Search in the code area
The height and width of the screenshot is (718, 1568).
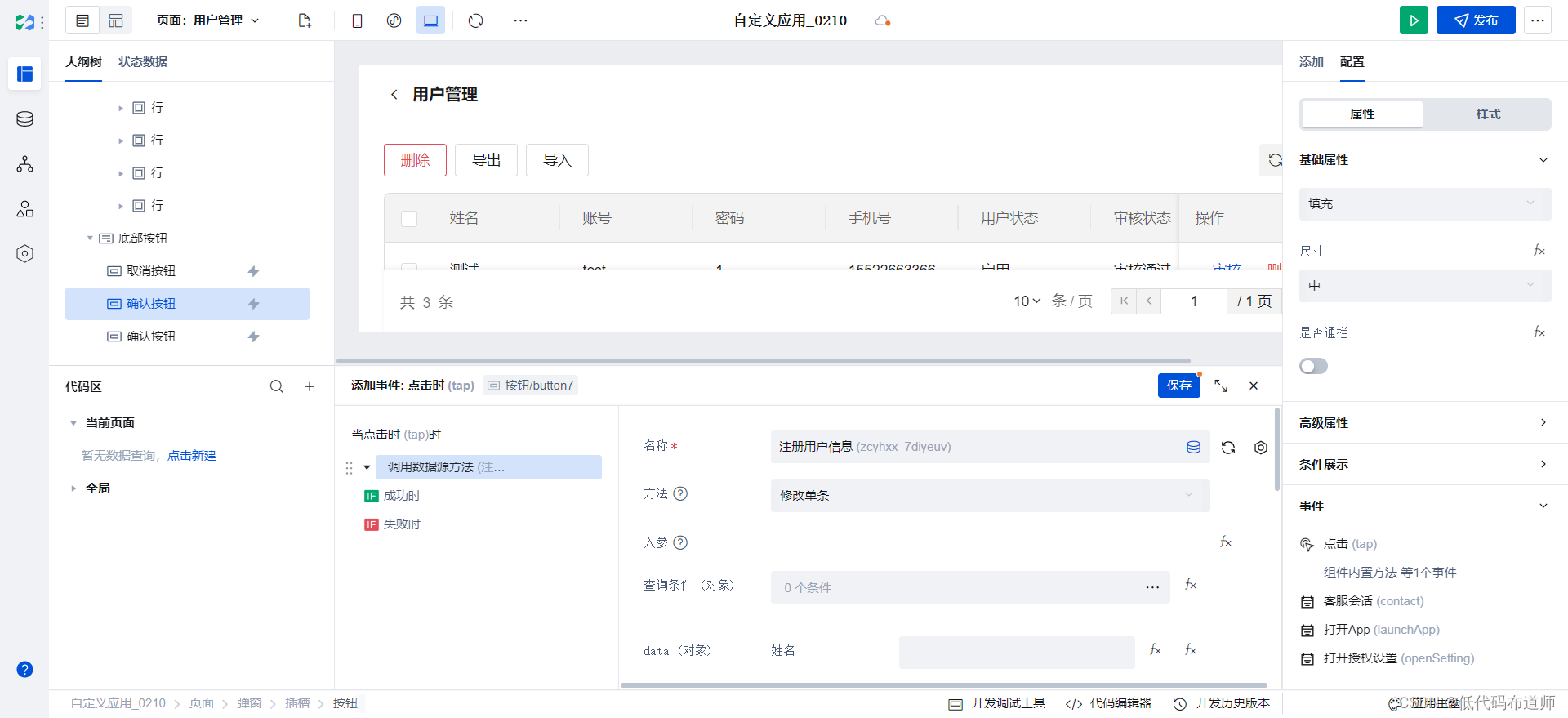click(x=277, y=386)
